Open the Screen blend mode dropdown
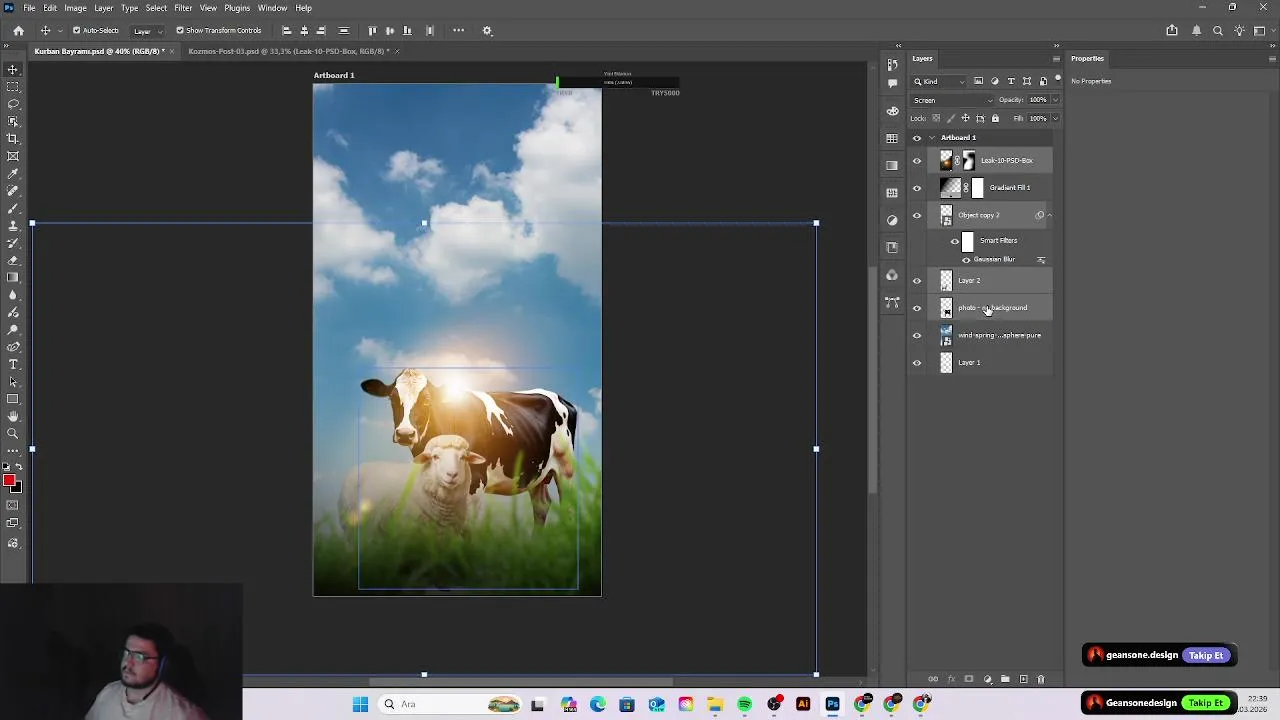This screenshot has width=1280, height=720. pyautogui.click(x=953, y=100)
